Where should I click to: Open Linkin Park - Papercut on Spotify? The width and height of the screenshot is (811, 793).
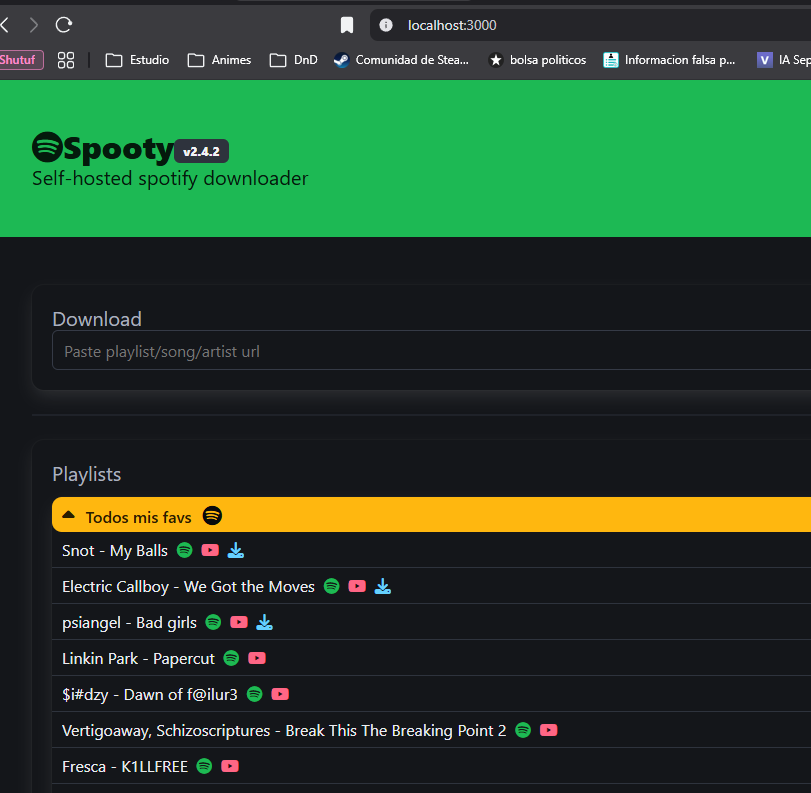pyautogui.click(x=231, y=658)
